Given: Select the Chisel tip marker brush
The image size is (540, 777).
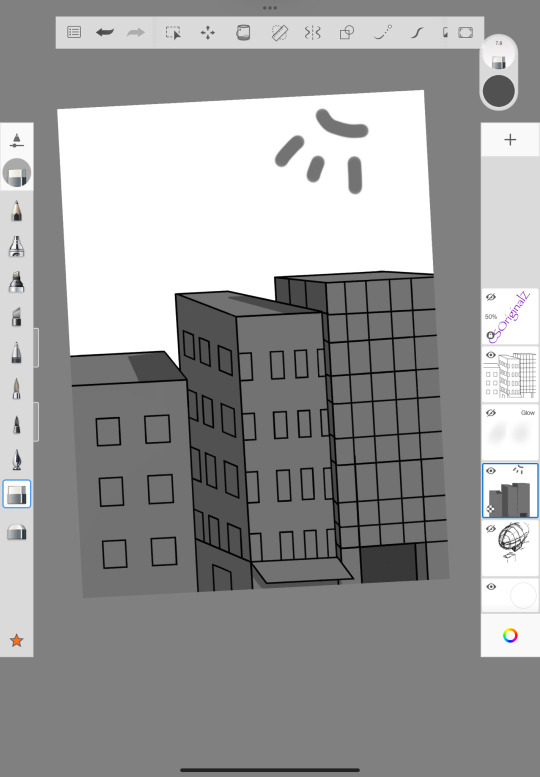Looking at the screenshot, I should [16, 317].
